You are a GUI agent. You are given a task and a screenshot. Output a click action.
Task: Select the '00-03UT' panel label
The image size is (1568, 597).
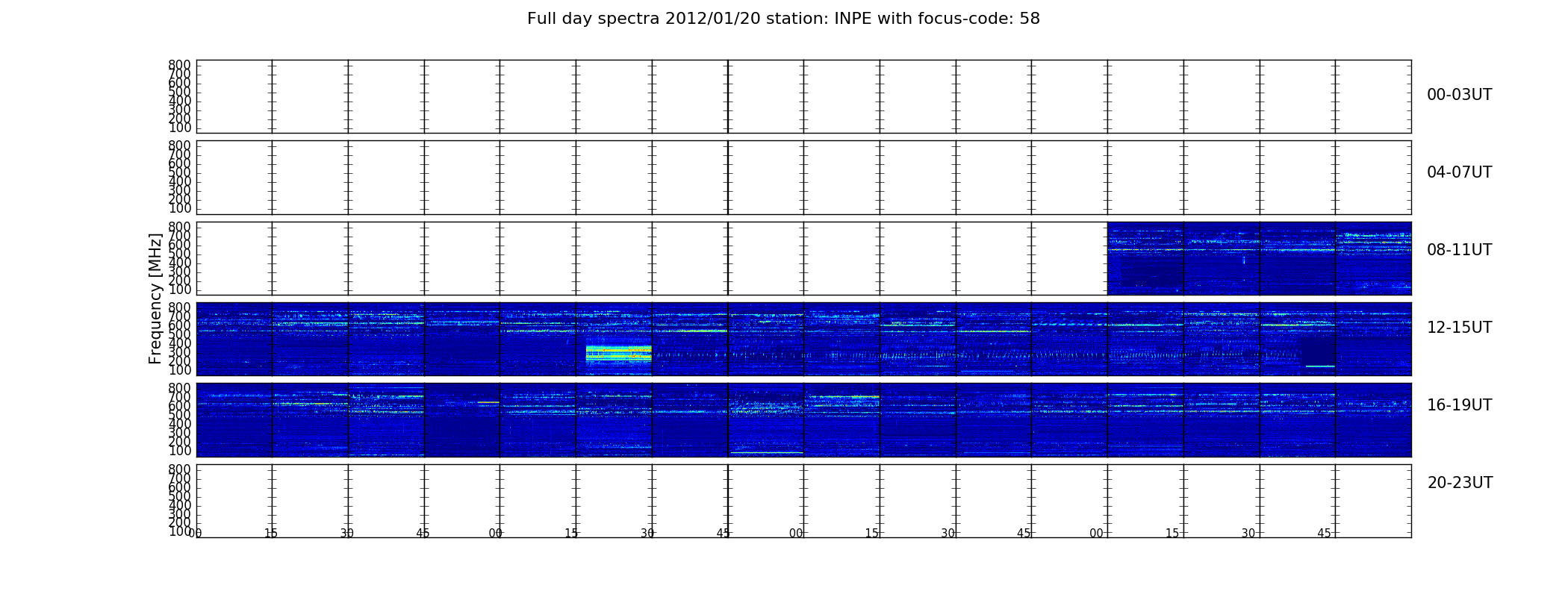1459,95
